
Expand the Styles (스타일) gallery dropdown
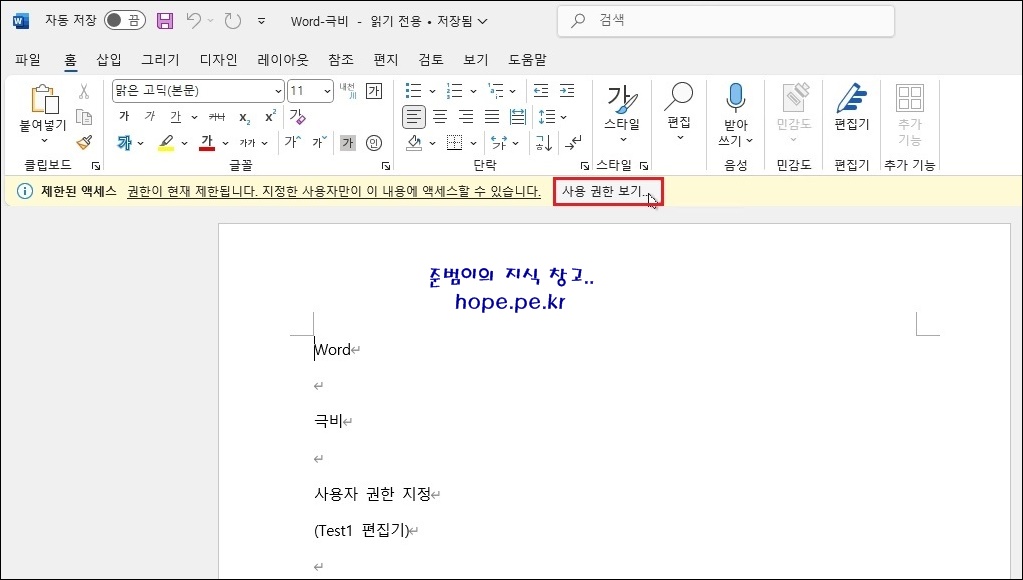tap(622, 140)
